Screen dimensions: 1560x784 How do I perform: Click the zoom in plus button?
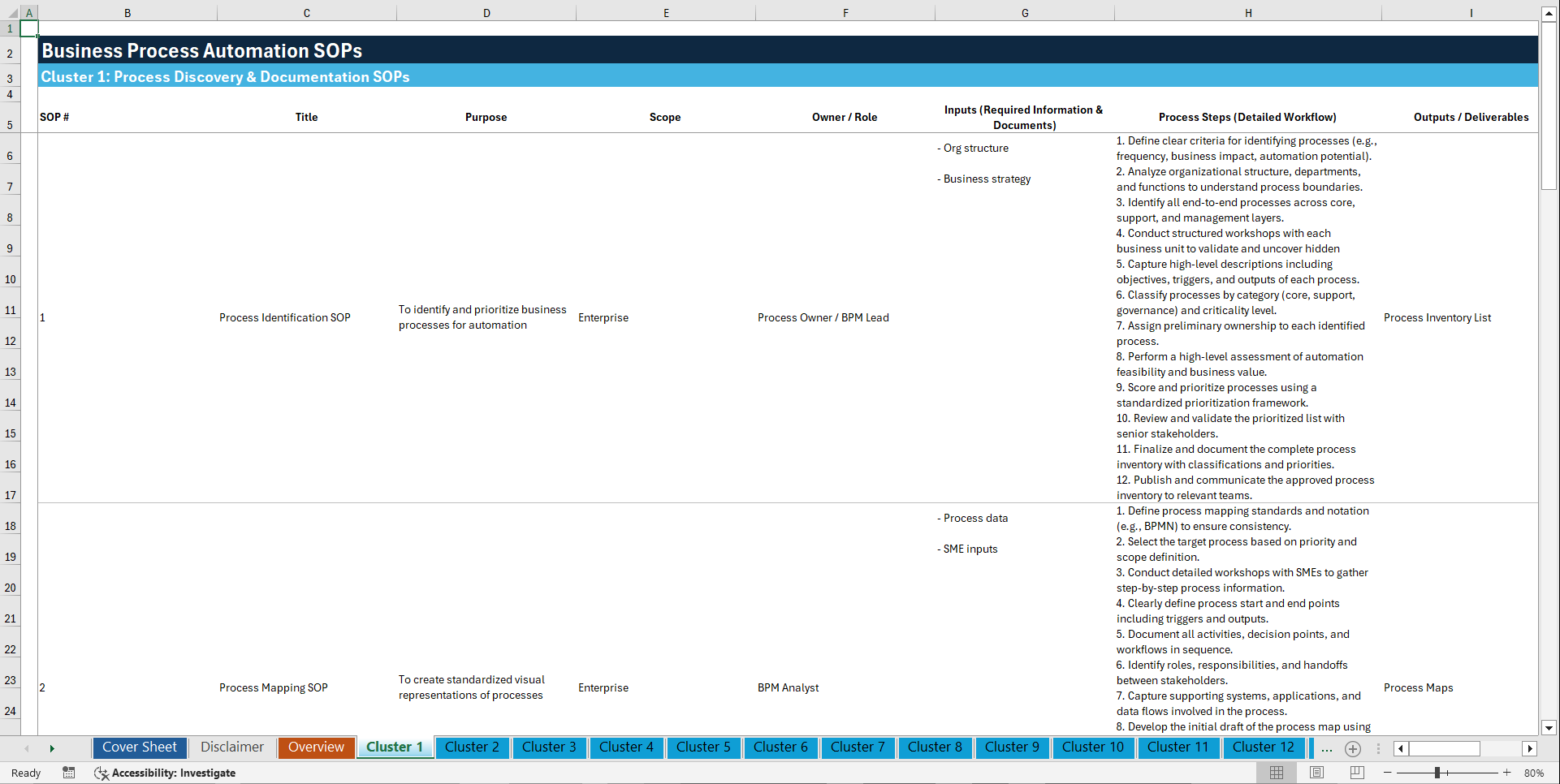pos(1507,773)
